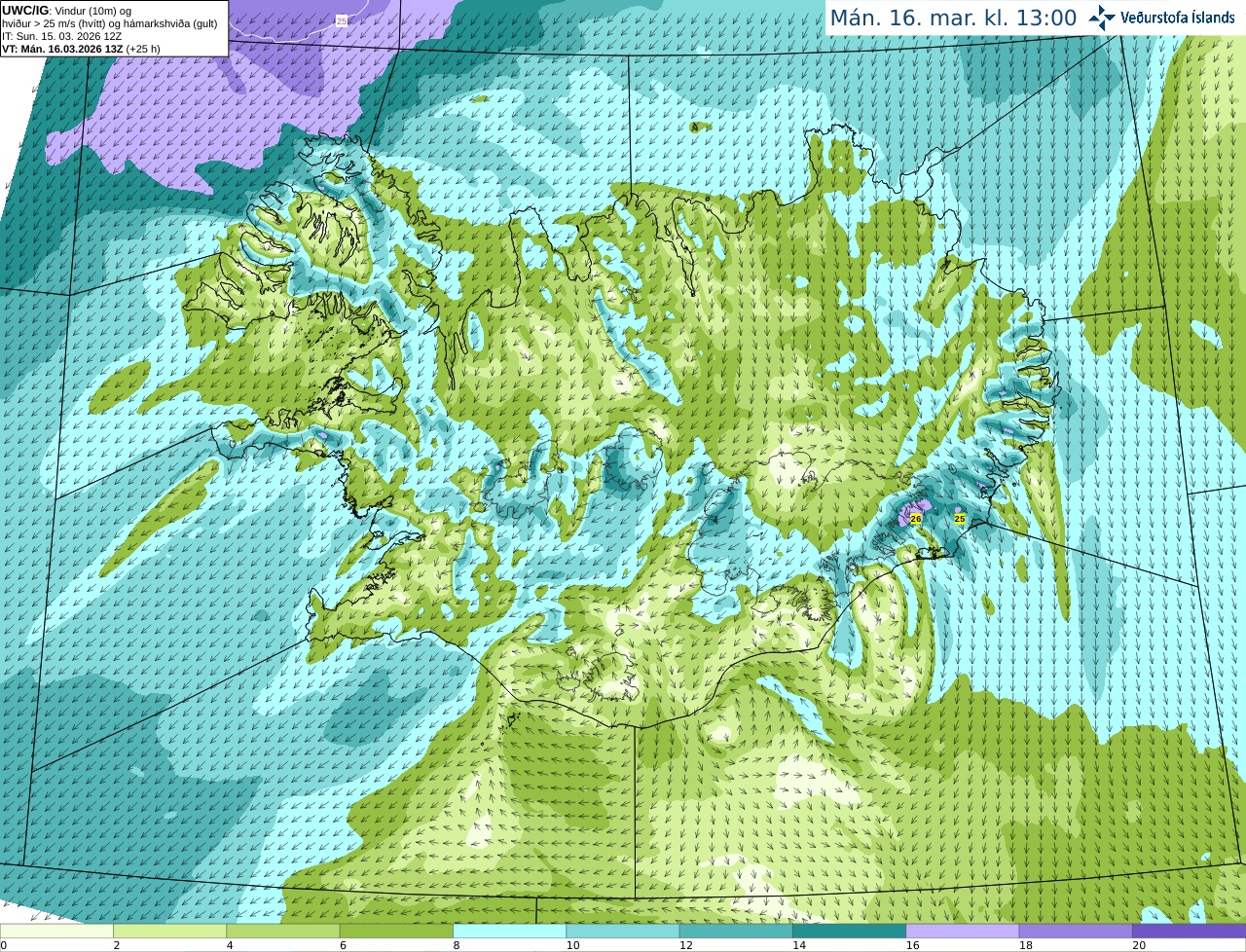Click the legend scale value '18'
Image resolution: width=1246 pixels, height=952 pixels.
[x=1025, y=945]
